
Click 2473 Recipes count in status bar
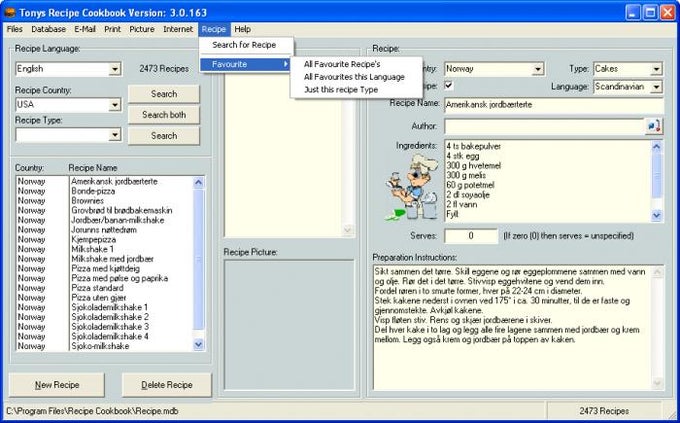[x=604, y=411]
